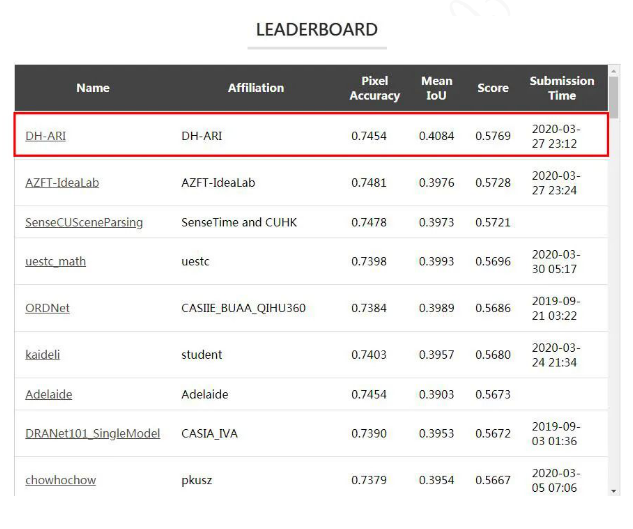The width and height of the screenshot is (633, 529).
Task: Click the LEADERBOARD heading
Action: coord(316,30)
